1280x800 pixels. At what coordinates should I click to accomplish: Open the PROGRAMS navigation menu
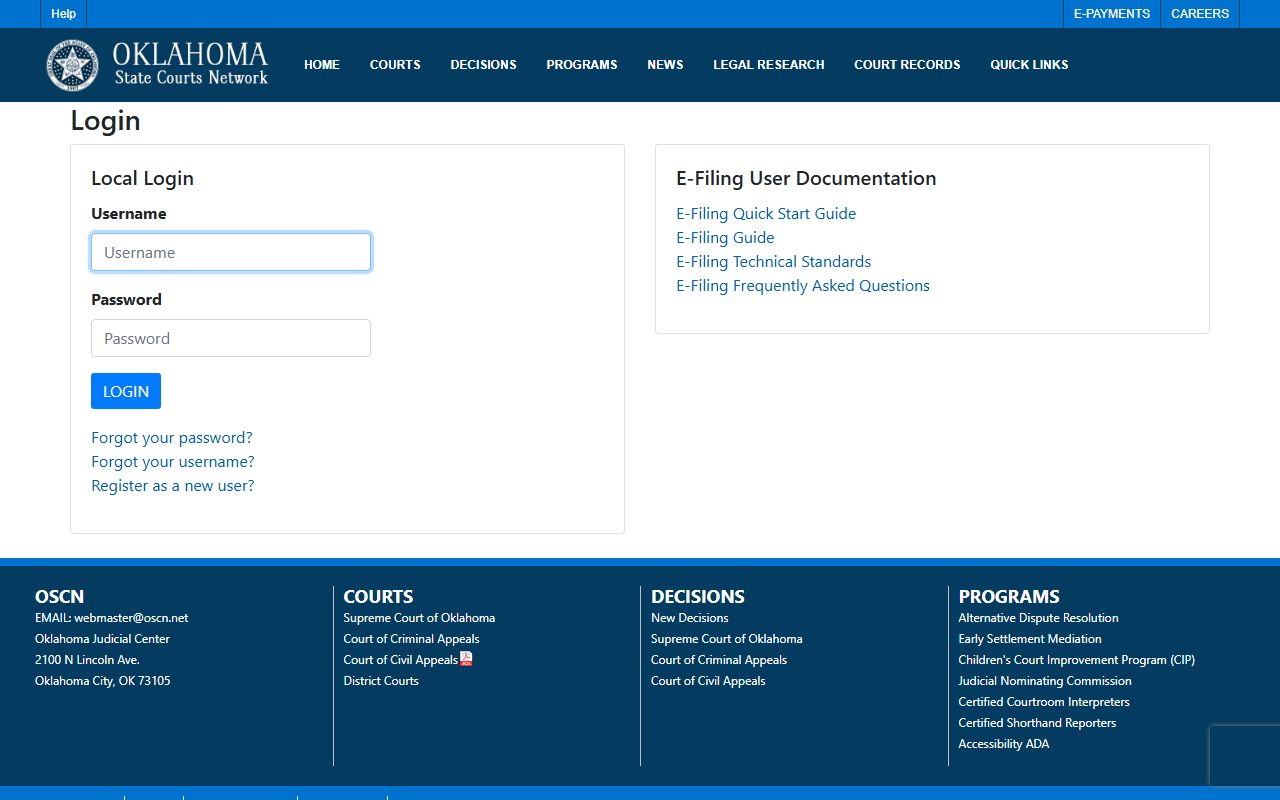tap(582, 65)
